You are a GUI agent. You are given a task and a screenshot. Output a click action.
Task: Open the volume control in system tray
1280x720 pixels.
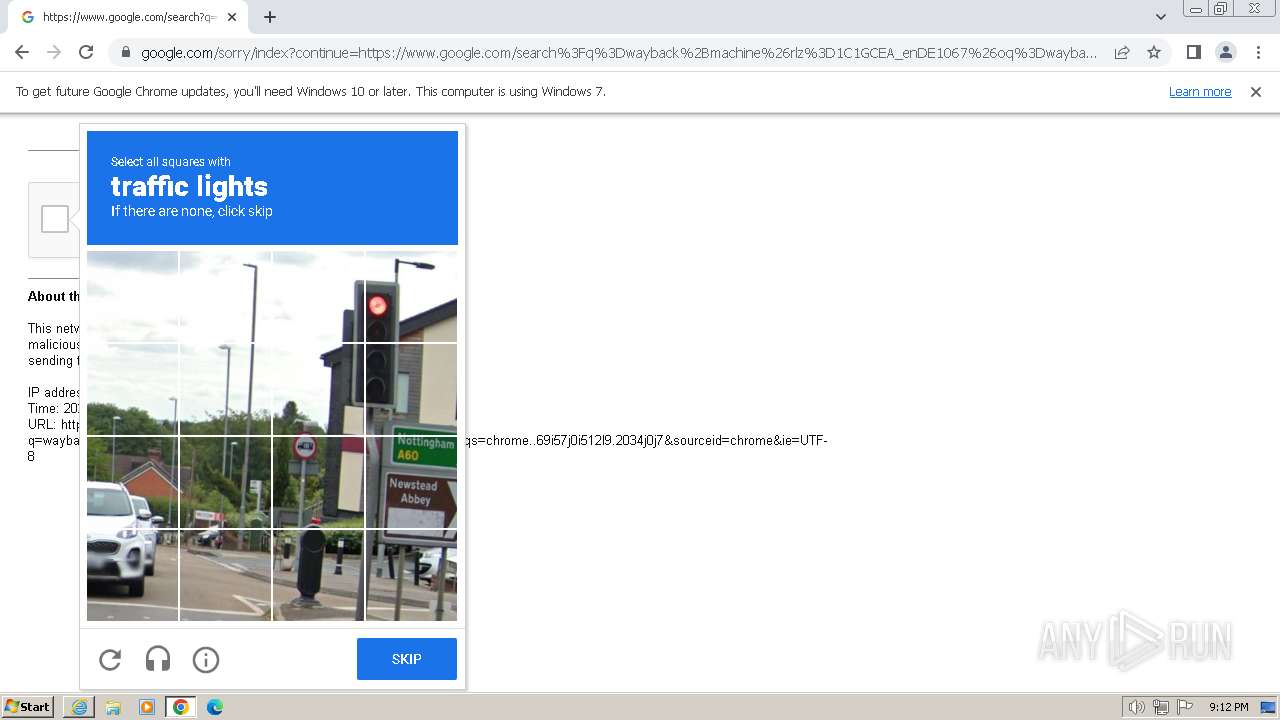tap(1136, 707)
